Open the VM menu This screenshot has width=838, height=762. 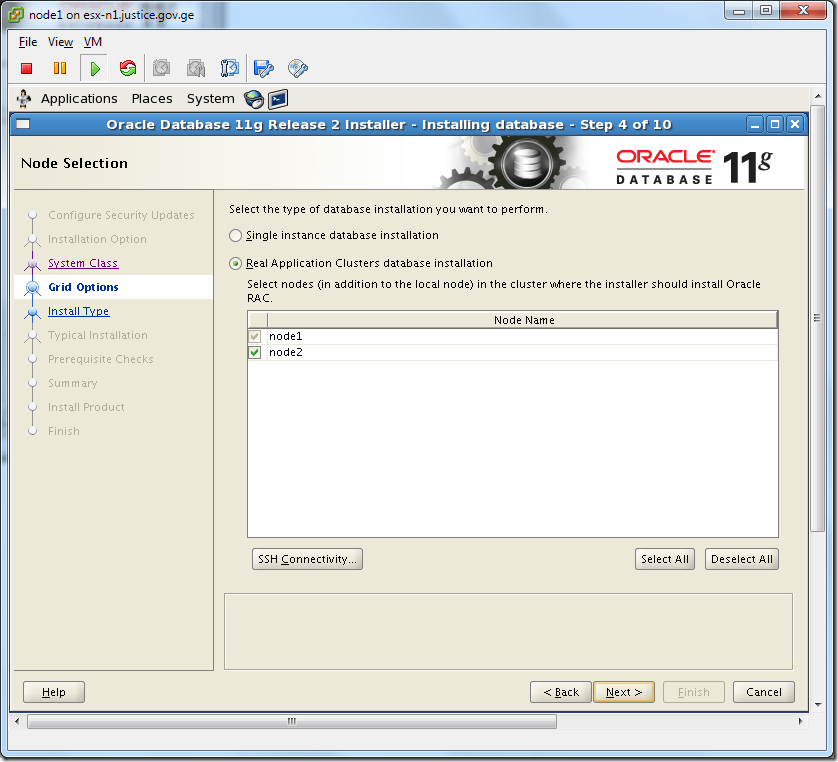[x=92, y=42]
